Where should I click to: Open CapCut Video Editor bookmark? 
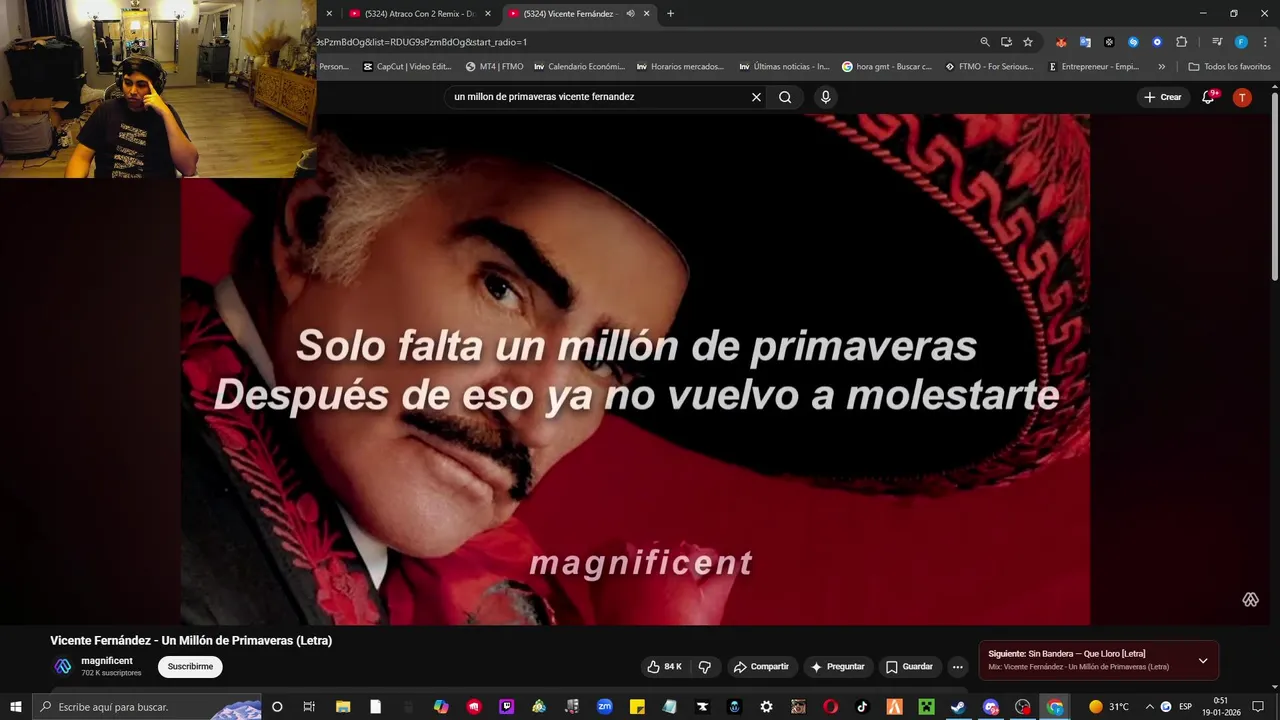point(407,67)
